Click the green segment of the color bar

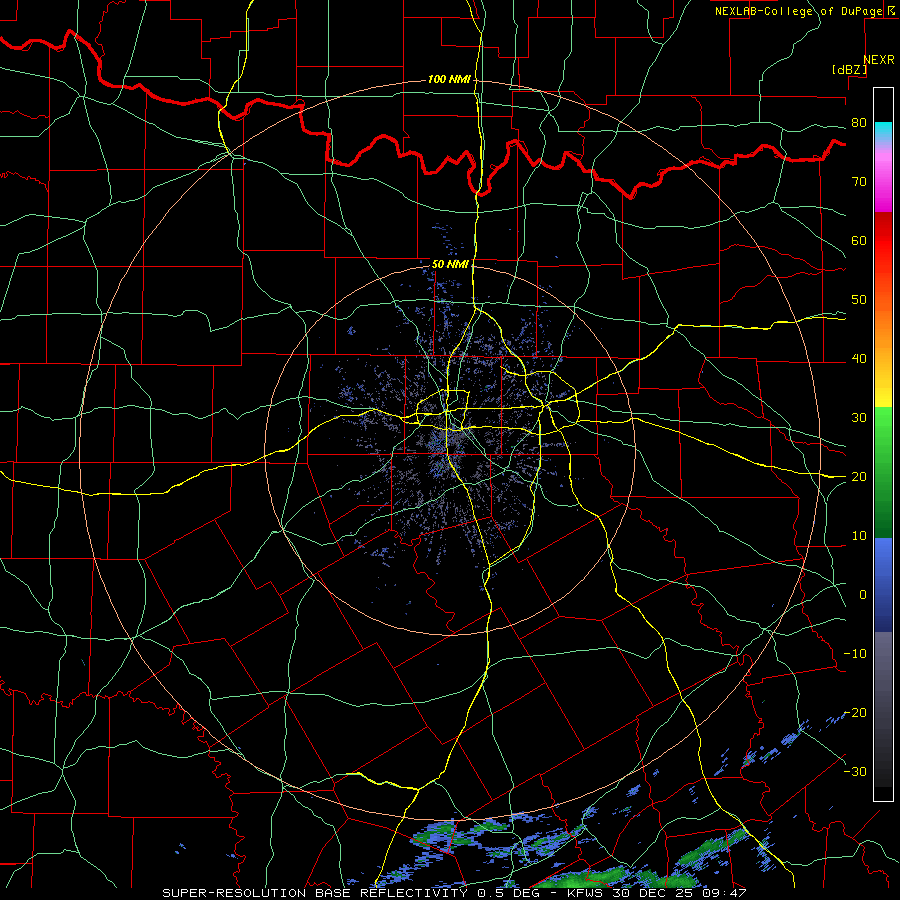pos(883,472)
